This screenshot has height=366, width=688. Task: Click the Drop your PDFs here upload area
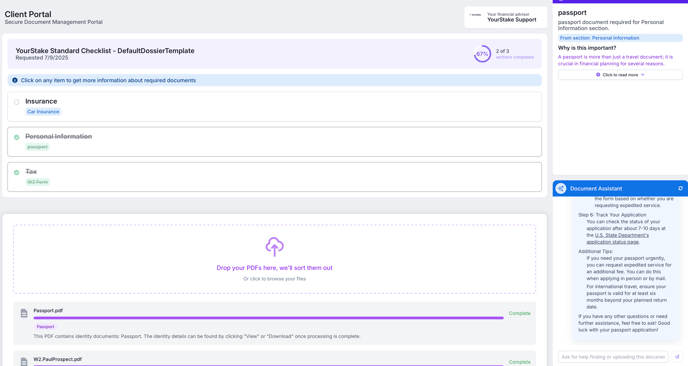coord(274,259)
